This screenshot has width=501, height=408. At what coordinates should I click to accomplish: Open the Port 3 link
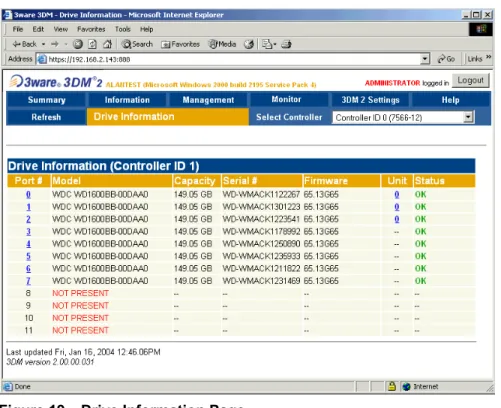pos(28,231)
